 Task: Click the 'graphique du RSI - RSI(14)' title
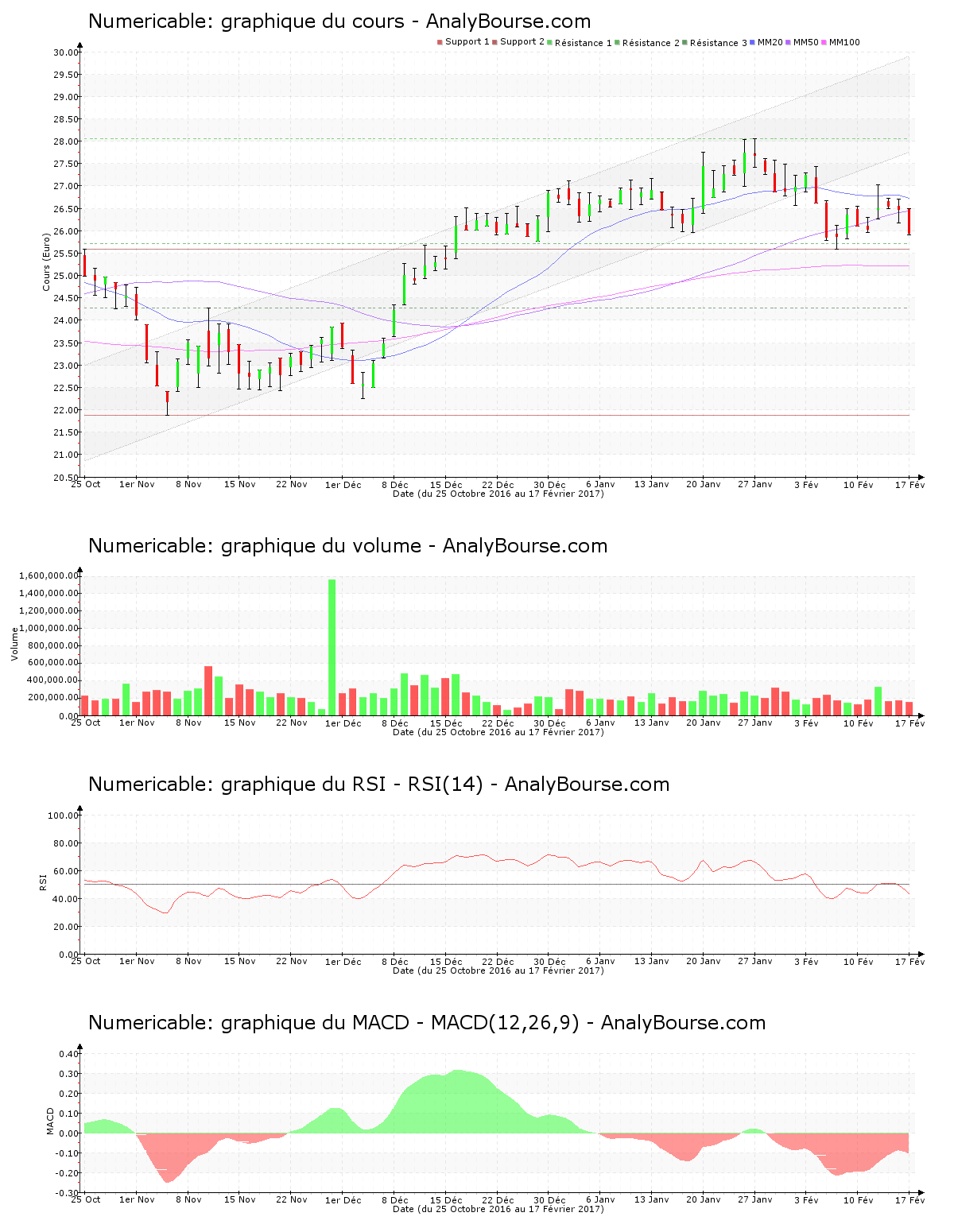coord(378,785)
